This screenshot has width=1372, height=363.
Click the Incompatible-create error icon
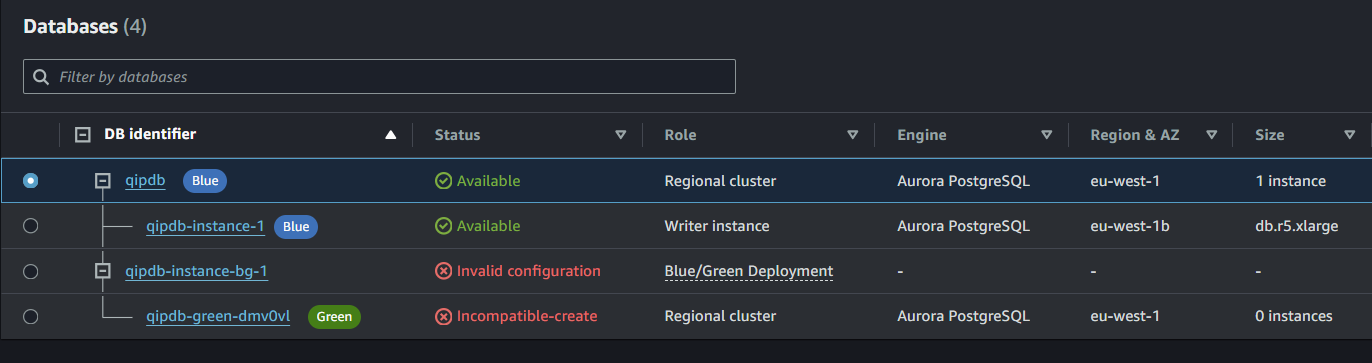click(x=443, y=316)
